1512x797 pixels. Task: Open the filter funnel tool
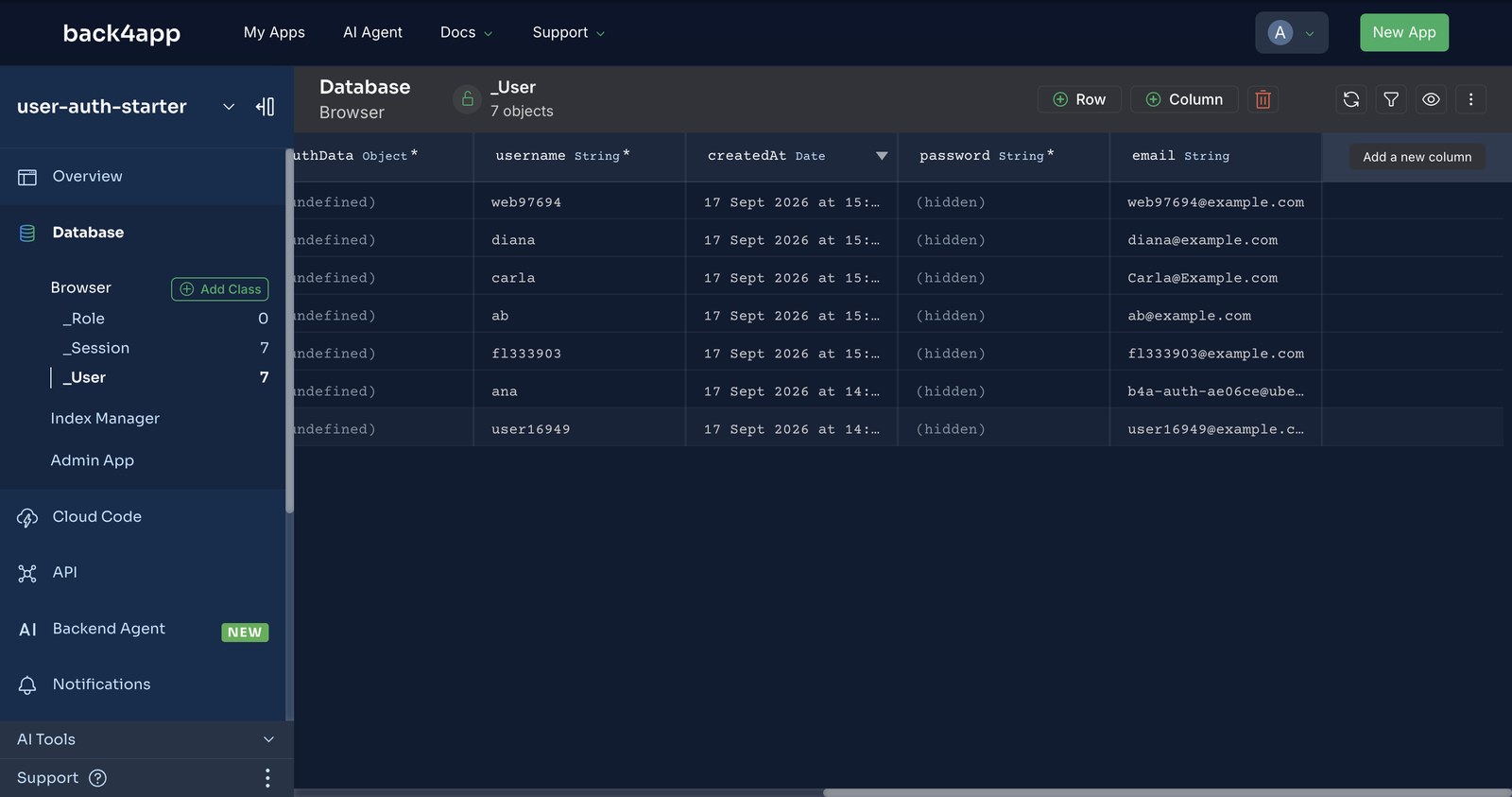(1391, 99)
